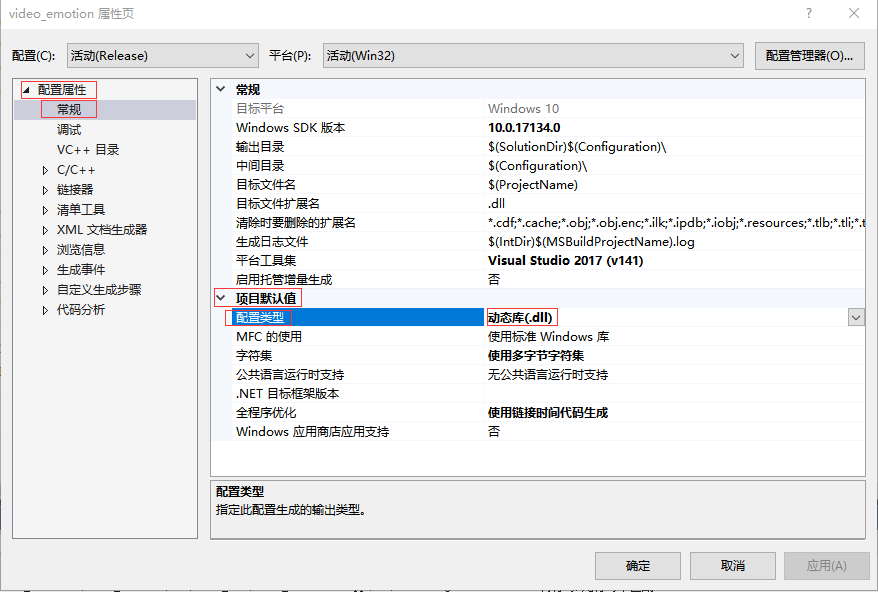Collapse the 配置属性 tree node

26,90
